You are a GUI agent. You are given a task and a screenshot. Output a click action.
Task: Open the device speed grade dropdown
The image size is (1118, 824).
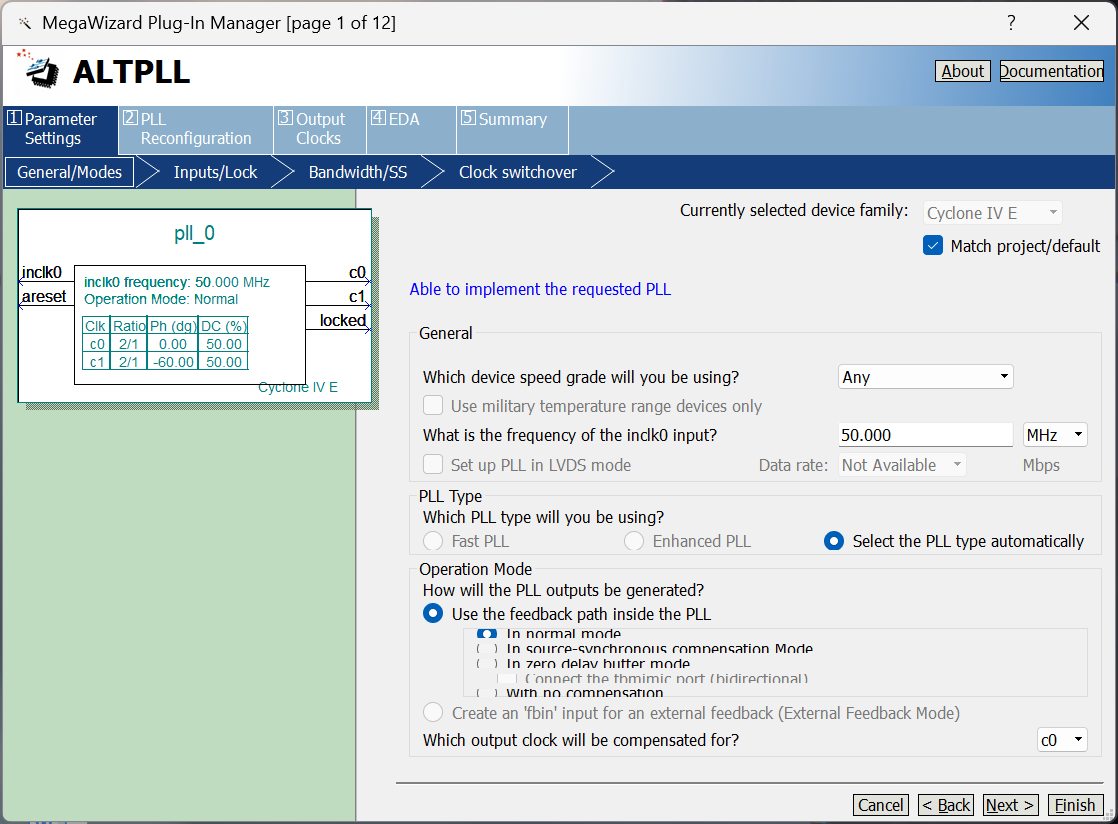tap(925, 377)
